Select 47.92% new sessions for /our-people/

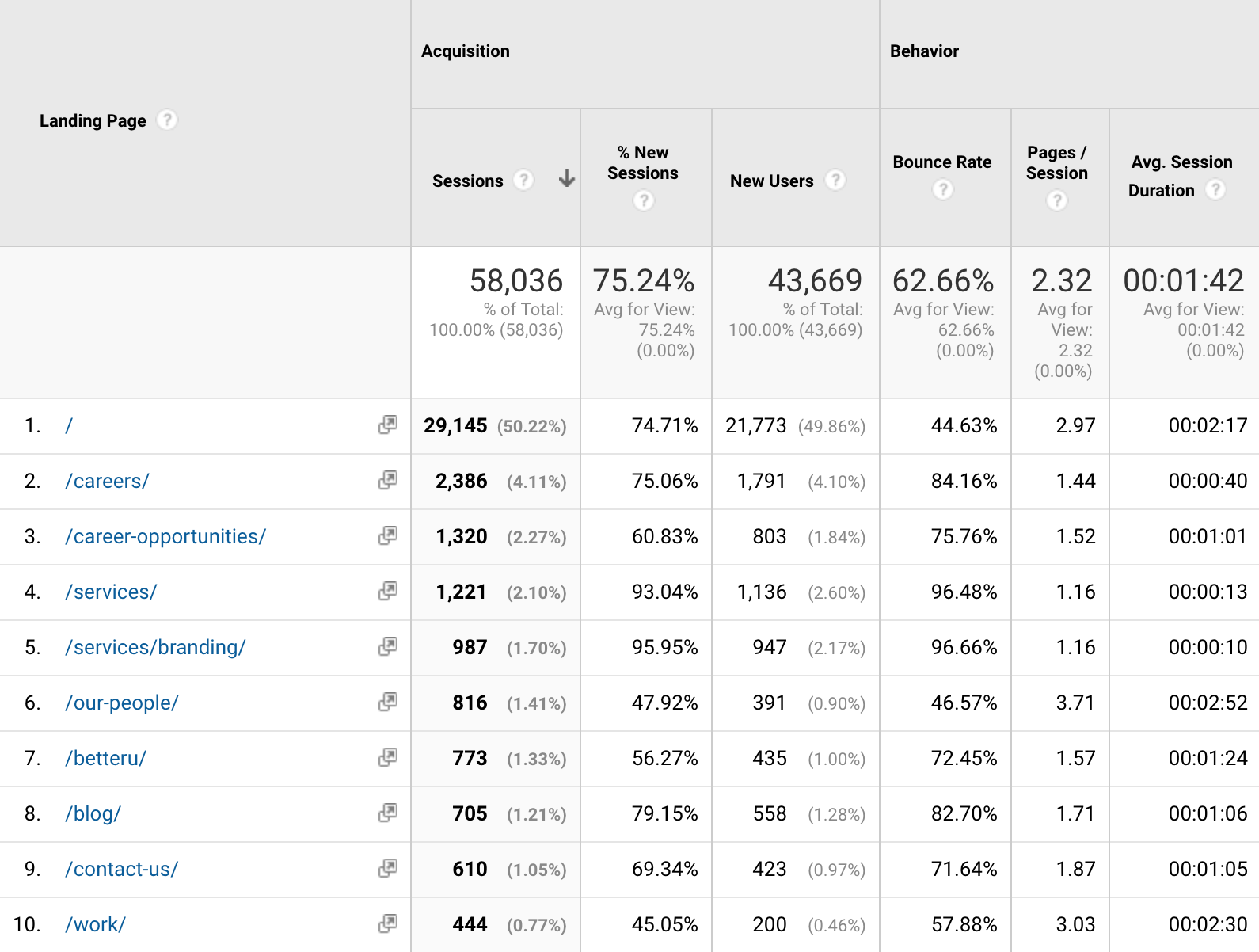coord(665,703)
